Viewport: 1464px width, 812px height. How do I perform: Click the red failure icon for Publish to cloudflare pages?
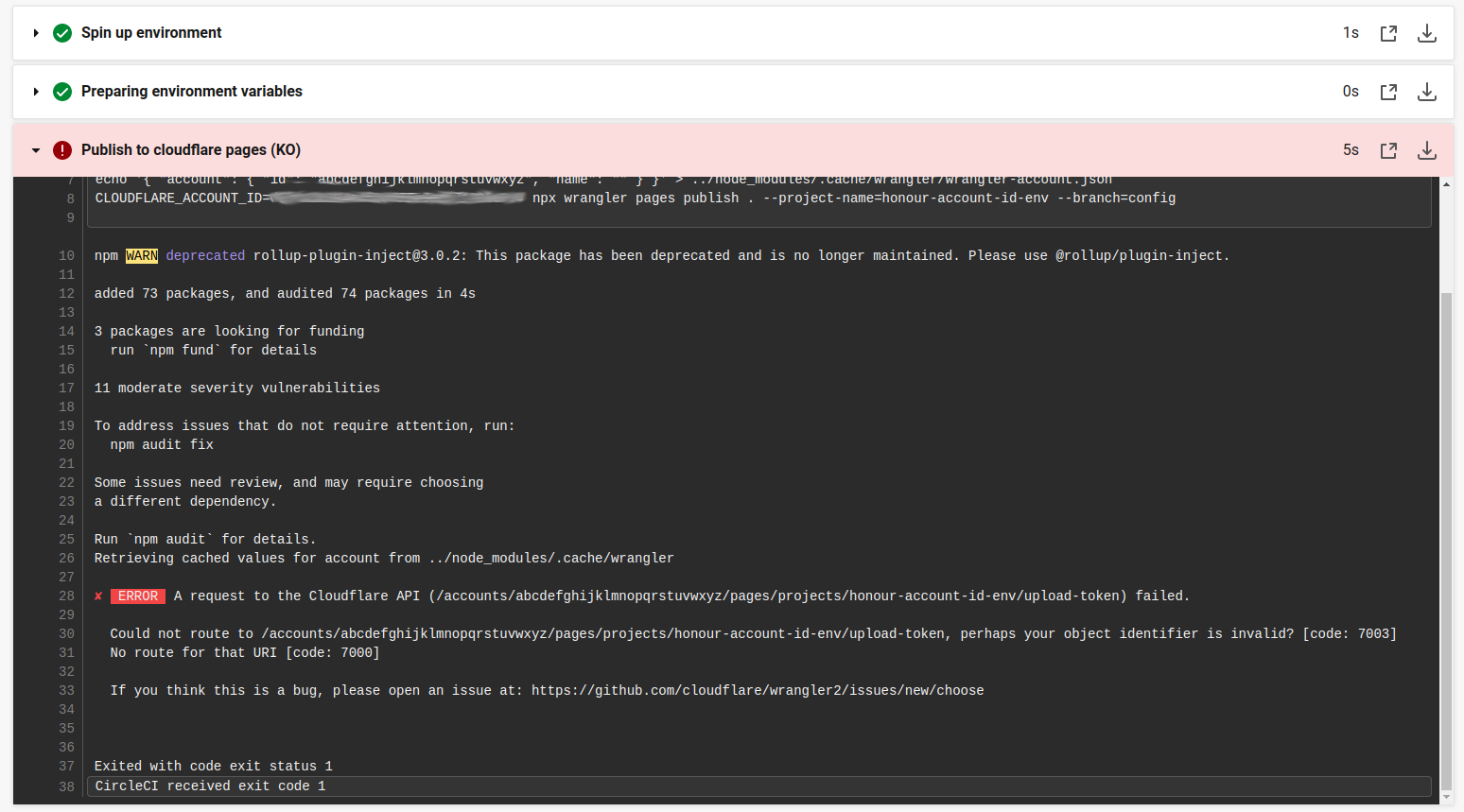(x=62, y=150)
